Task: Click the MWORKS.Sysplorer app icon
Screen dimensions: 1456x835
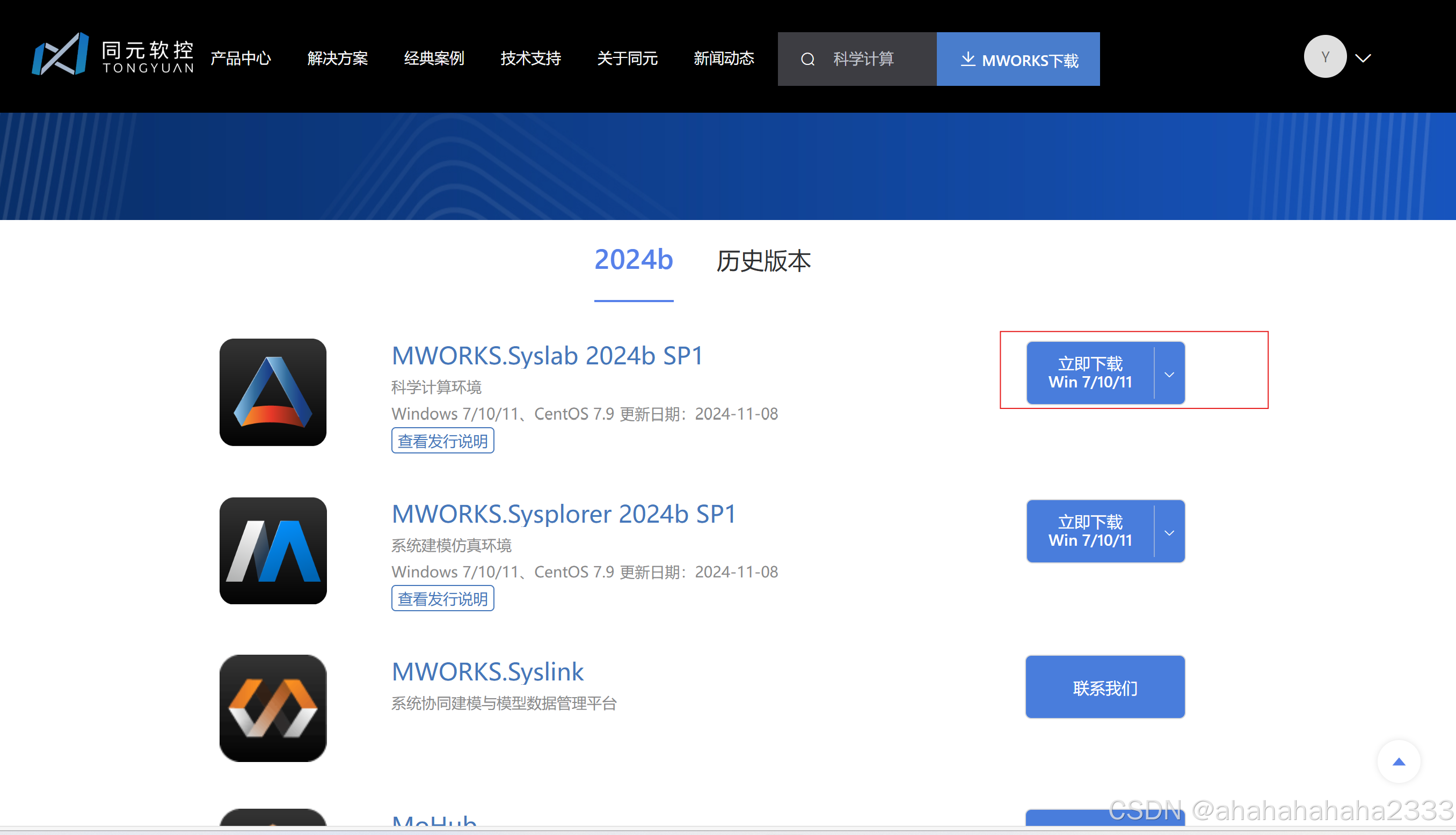Action: 273,551
